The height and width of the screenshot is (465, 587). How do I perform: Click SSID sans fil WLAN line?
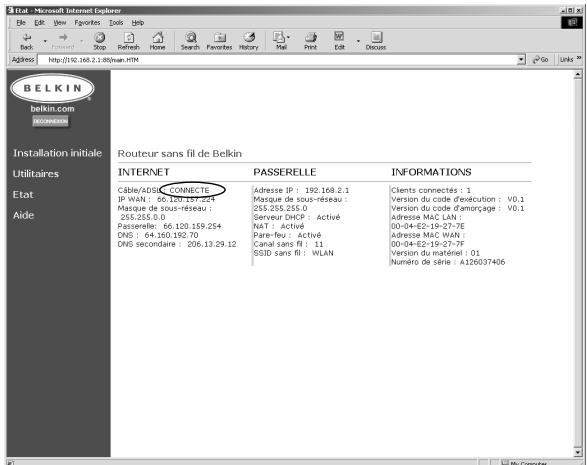click(293, 253)
